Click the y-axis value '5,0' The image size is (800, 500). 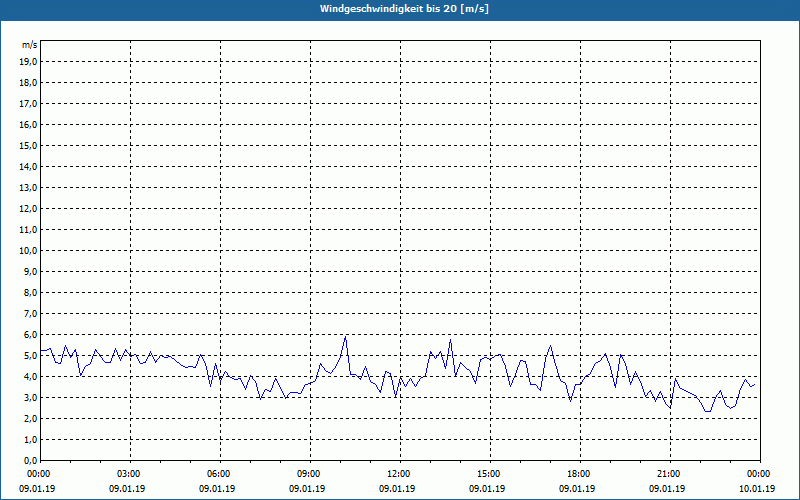tap(30, 356)
